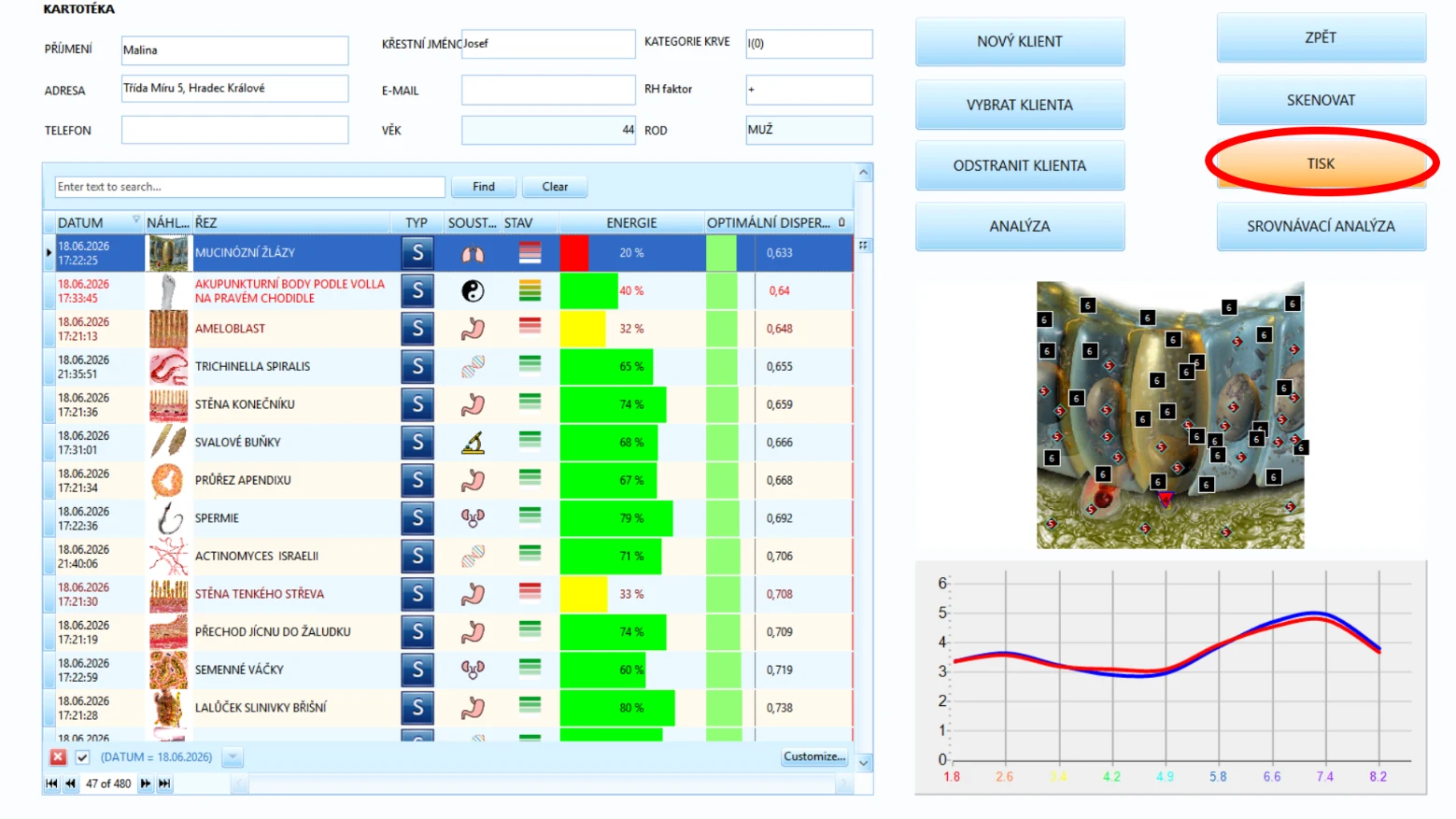Sort by the ENERGIE column header
Image resolution: width=1456 pixels, height=819 pixels.
pos(631,223)
